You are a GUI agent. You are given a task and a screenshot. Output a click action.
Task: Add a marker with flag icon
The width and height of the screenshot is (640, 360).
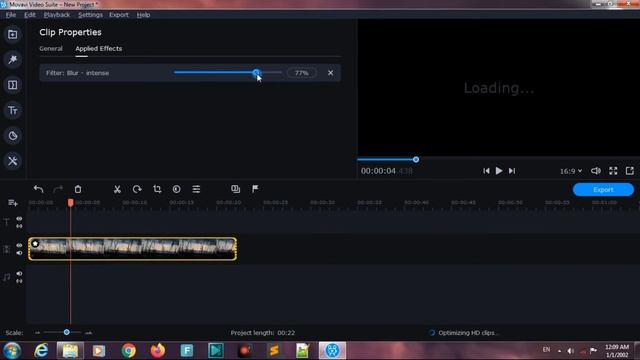(x=255, y=189)
